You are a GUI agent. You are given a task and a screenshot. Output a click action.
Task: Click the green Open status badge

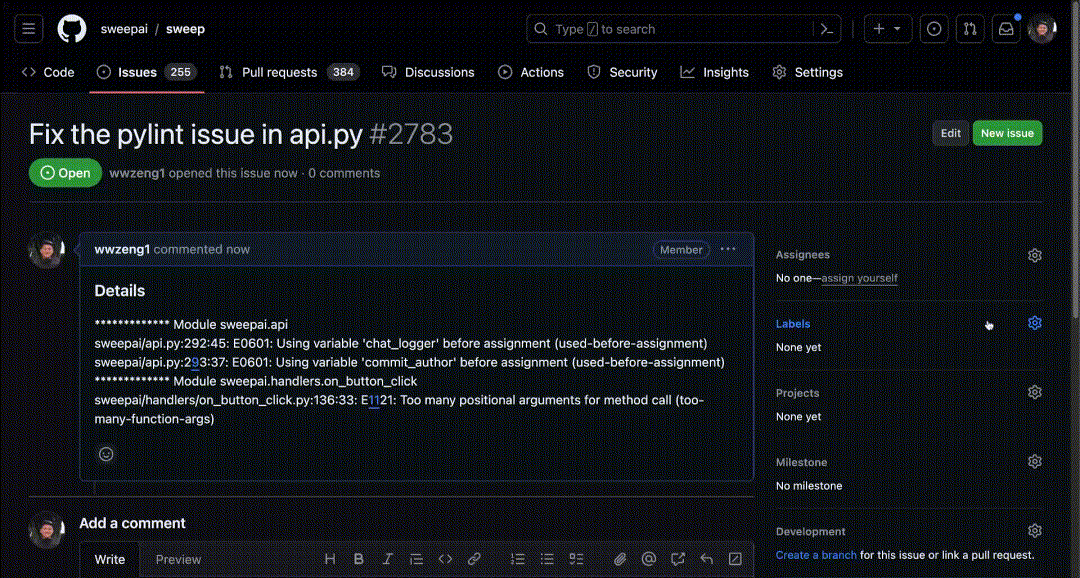(x=65, y=173)
